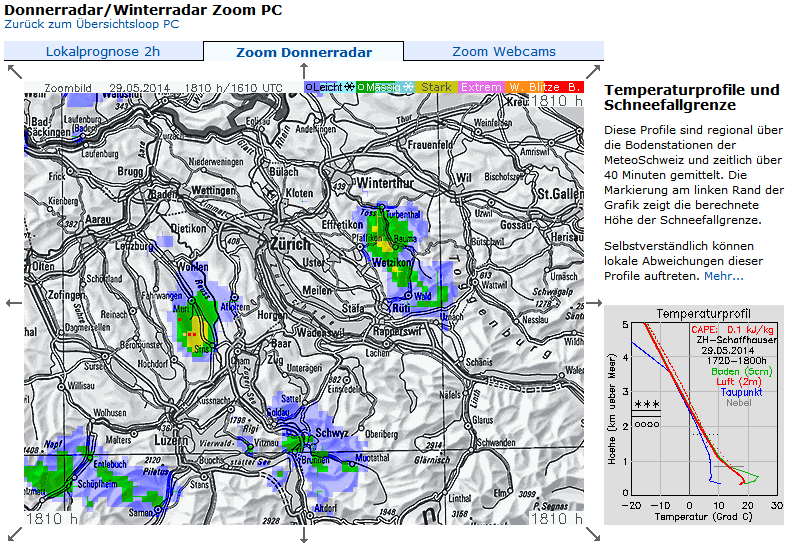The width and height of the screenshot is (794, 548).
Task: Click the red B. legend swatch
Action: click(574, 87)
